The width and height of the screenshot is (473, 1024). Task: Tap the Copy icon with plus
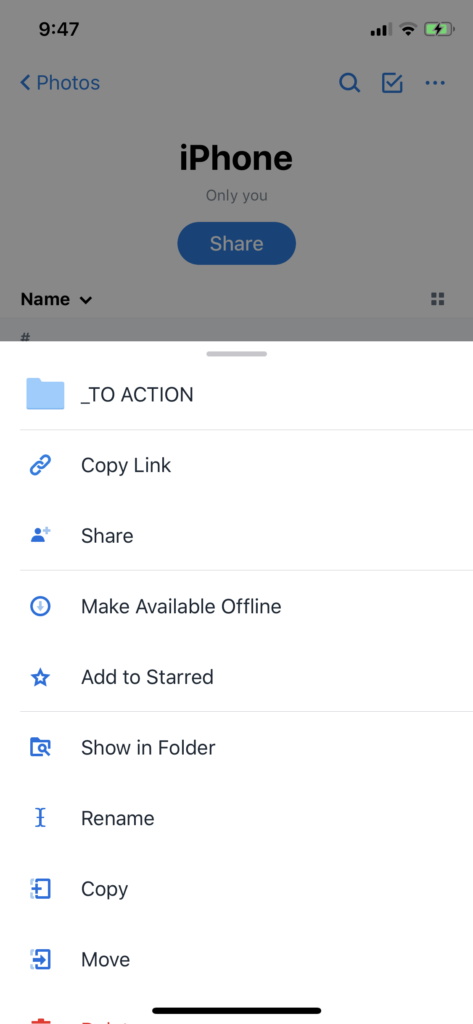pyautogui.click(x=41, y=889)
